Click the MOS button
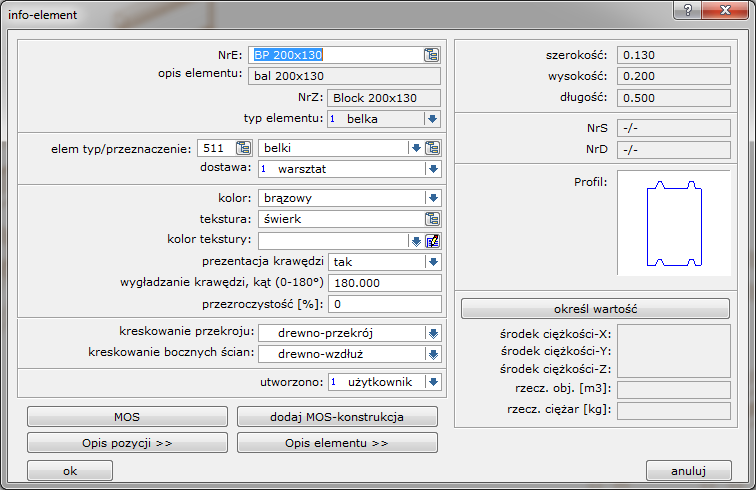756x490 pixels. point(127,417)
